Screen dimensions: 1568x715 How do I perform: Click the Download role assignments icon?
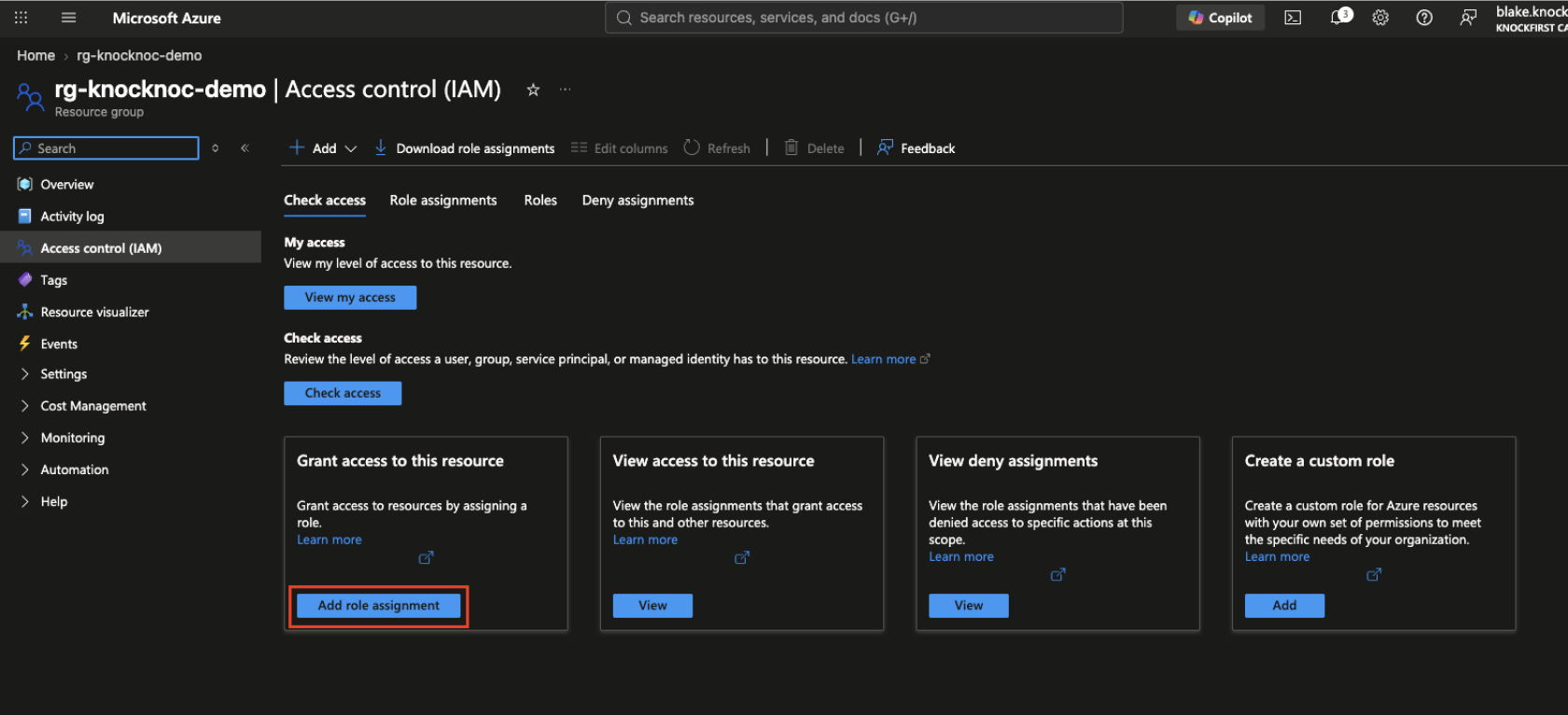(x=381, y=147)
